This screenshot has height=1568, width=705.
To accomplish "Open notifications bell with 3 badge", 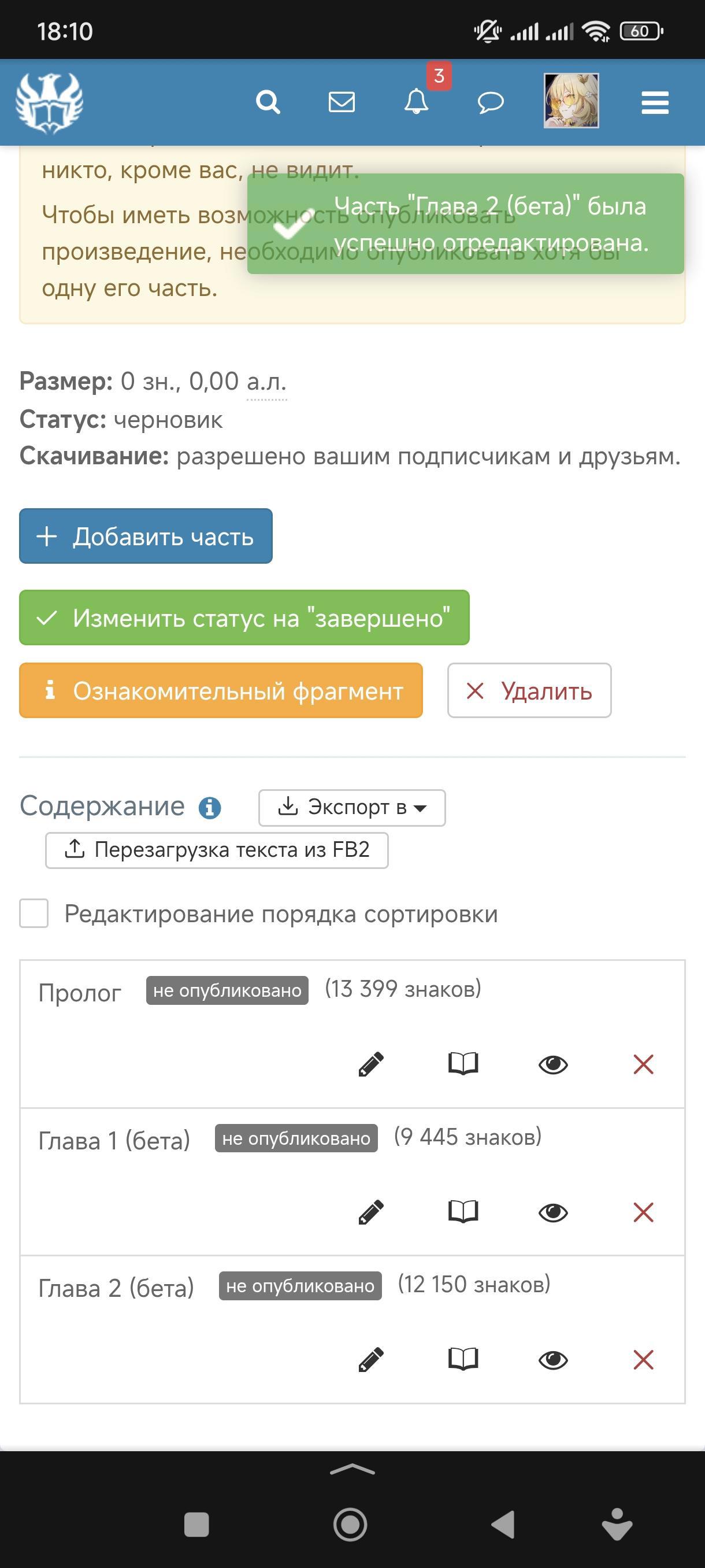I will (417, 101).
